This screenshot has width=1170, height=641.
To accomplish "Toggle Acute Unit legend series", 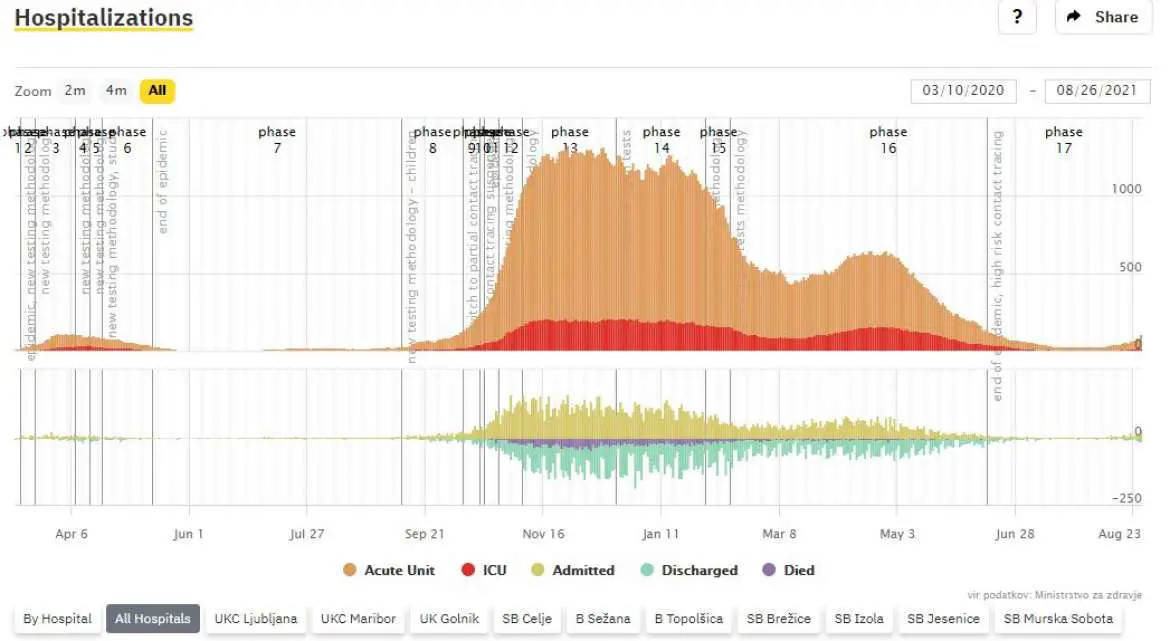I will tap(389, 570).
